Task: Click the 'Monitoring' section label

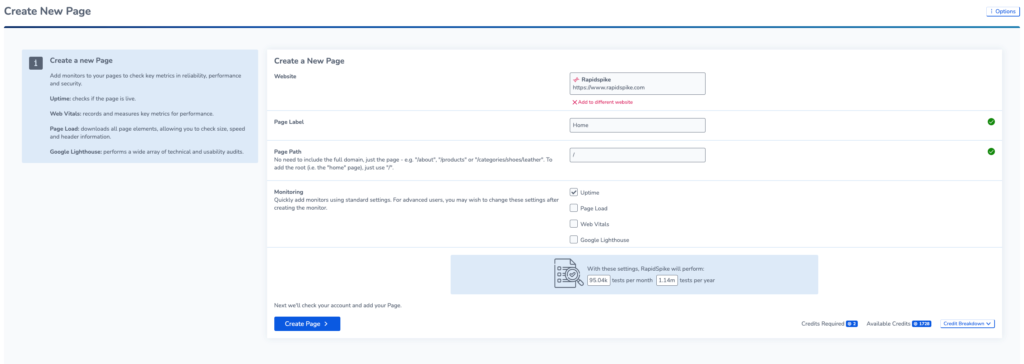Action: tap(288, 192)
